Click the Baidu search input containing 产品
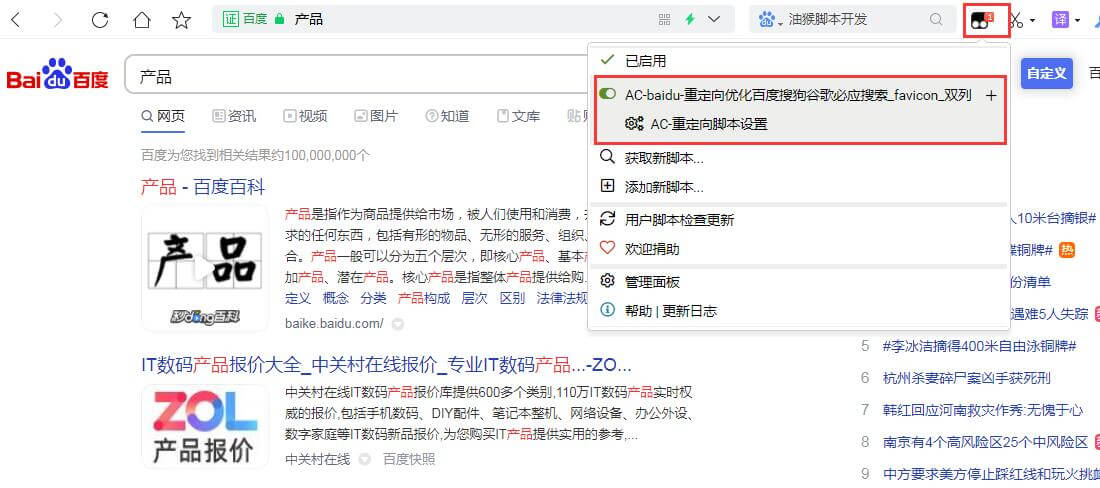1100x488 pixels. pos(358,76)
